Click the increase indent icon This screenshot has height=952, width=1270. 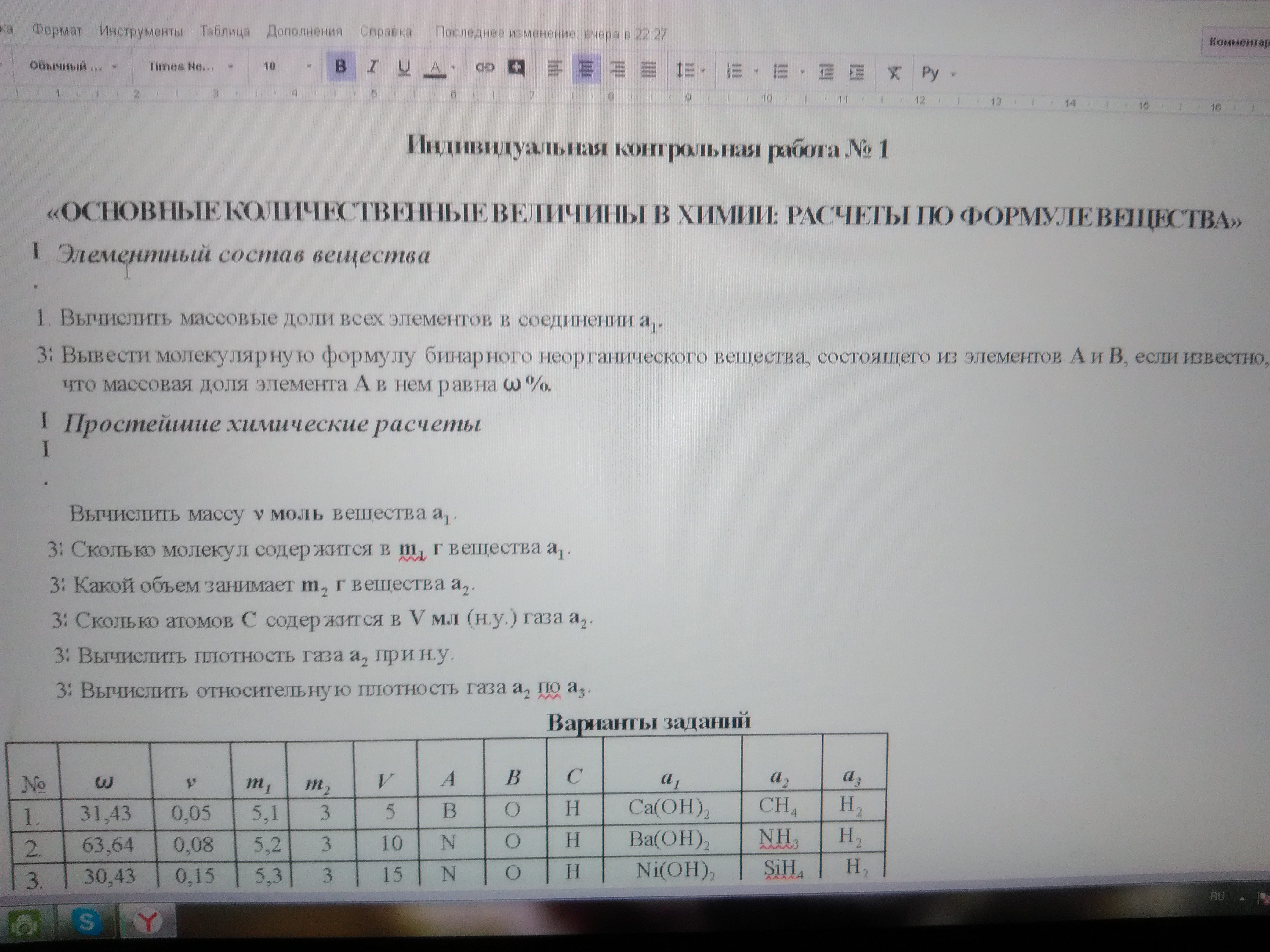(x=857, y=72)
